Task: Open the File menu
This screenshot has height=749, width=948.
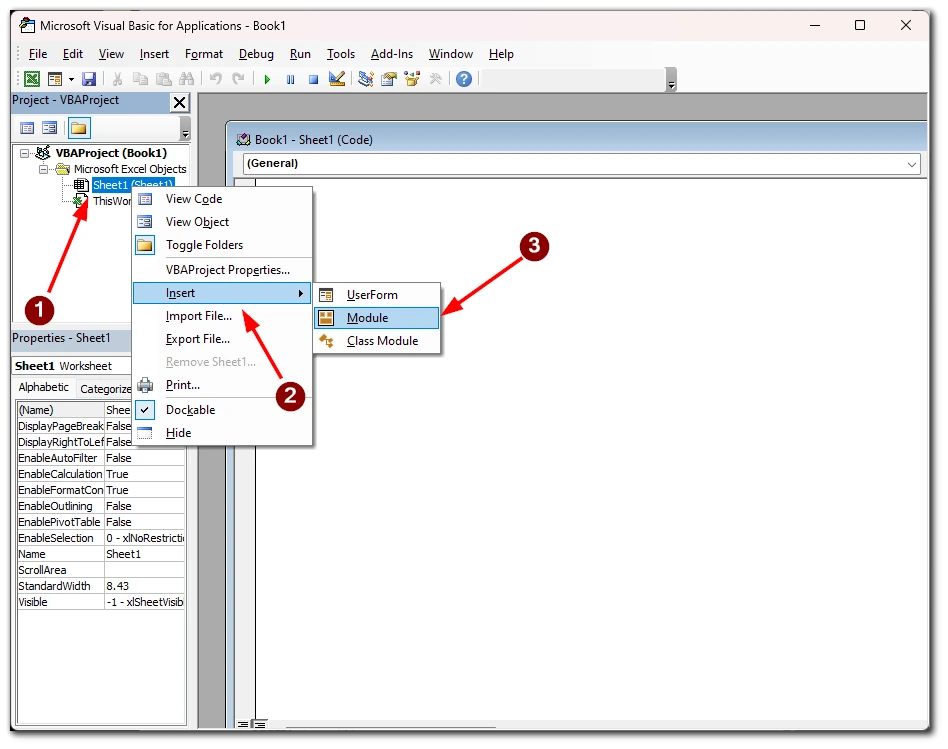Action: coord(37,54)
